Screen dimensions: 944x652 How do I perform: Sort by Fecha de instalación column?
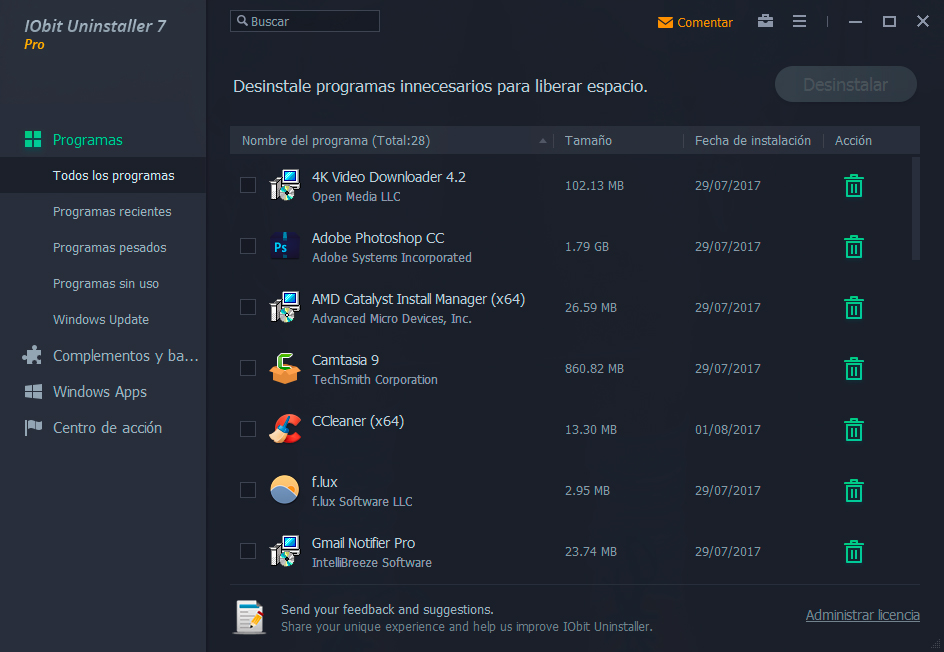[x=753, y=140]
